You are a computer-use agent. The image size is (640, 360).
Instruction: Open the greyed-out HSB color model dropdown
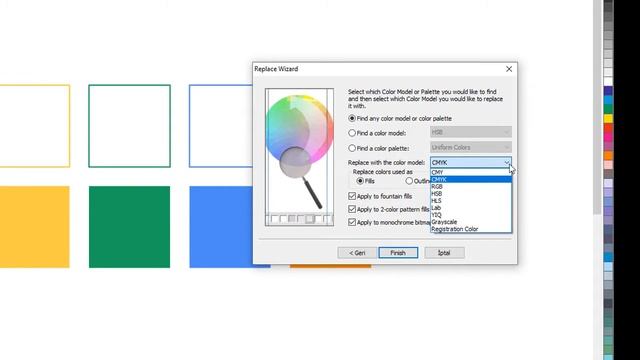click(x=471, y=132)
